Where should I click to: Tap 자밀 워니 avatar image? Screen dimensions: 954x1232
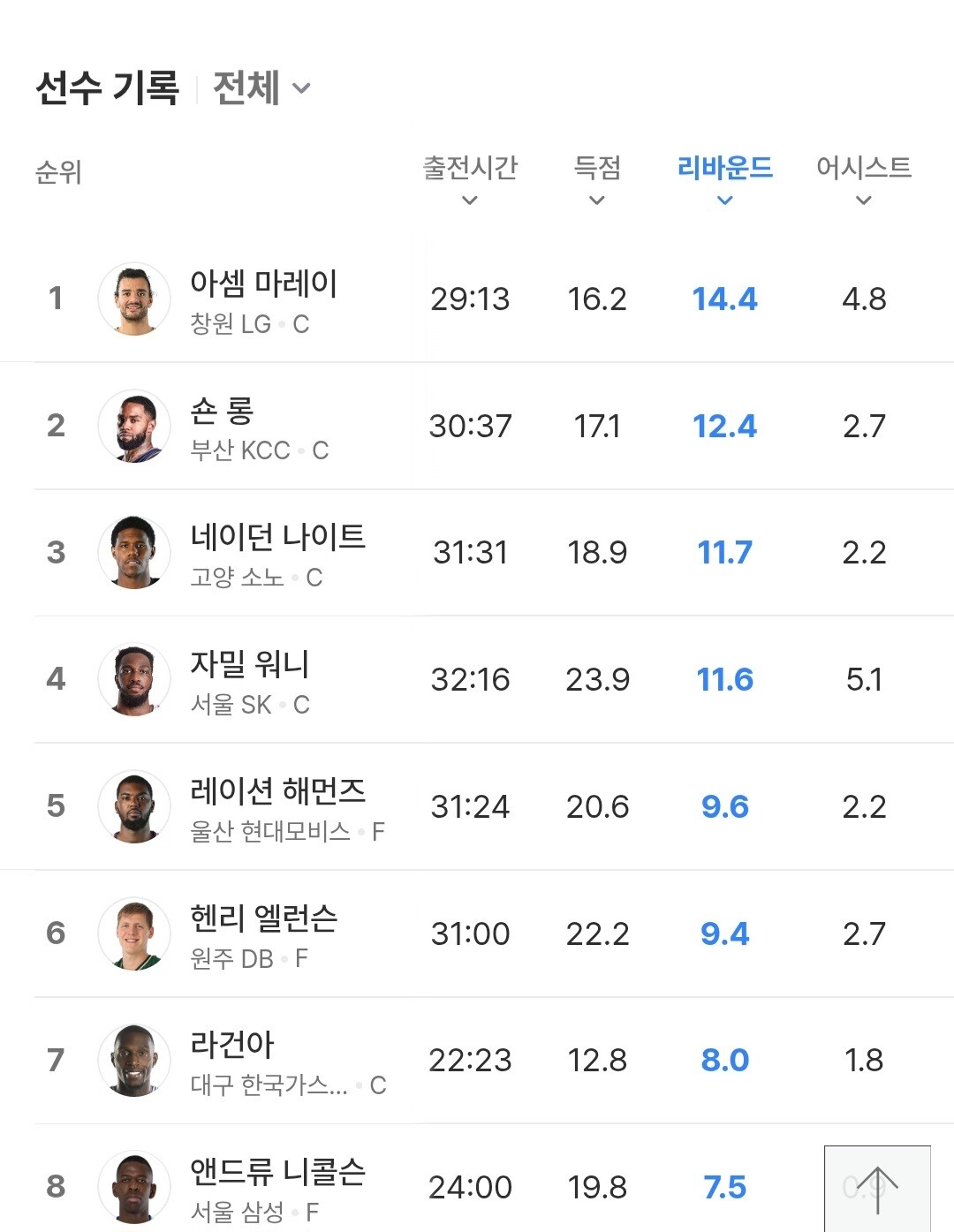click(x=134, y=679)
